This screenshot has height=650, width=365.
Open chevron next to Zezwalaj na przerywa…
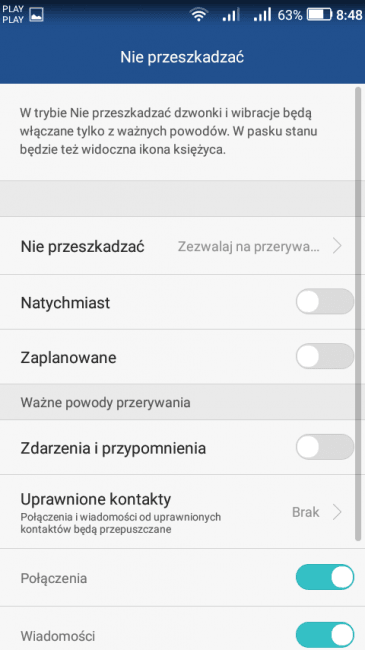tap(337, 246)
